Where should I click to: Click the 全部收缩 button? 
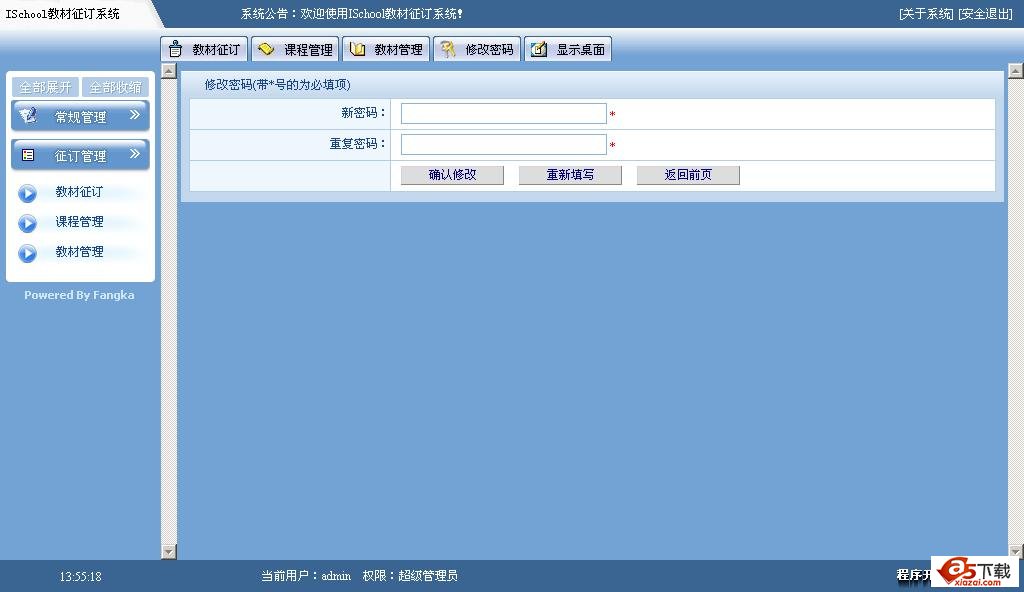(x=116, y=87)
